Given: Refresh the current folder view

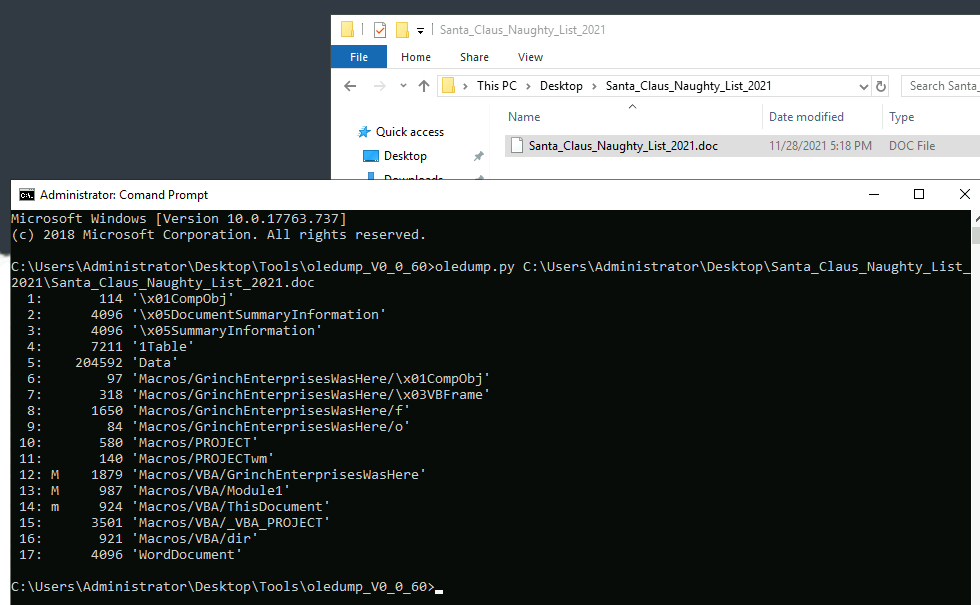Looking at the screenshot, I should 881,86.
